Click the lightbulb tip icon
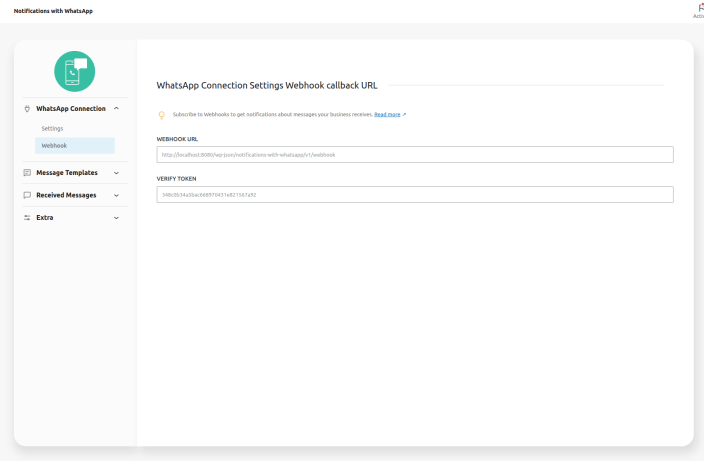This screenshot has width=704, height=461. [x=162, y=115]
